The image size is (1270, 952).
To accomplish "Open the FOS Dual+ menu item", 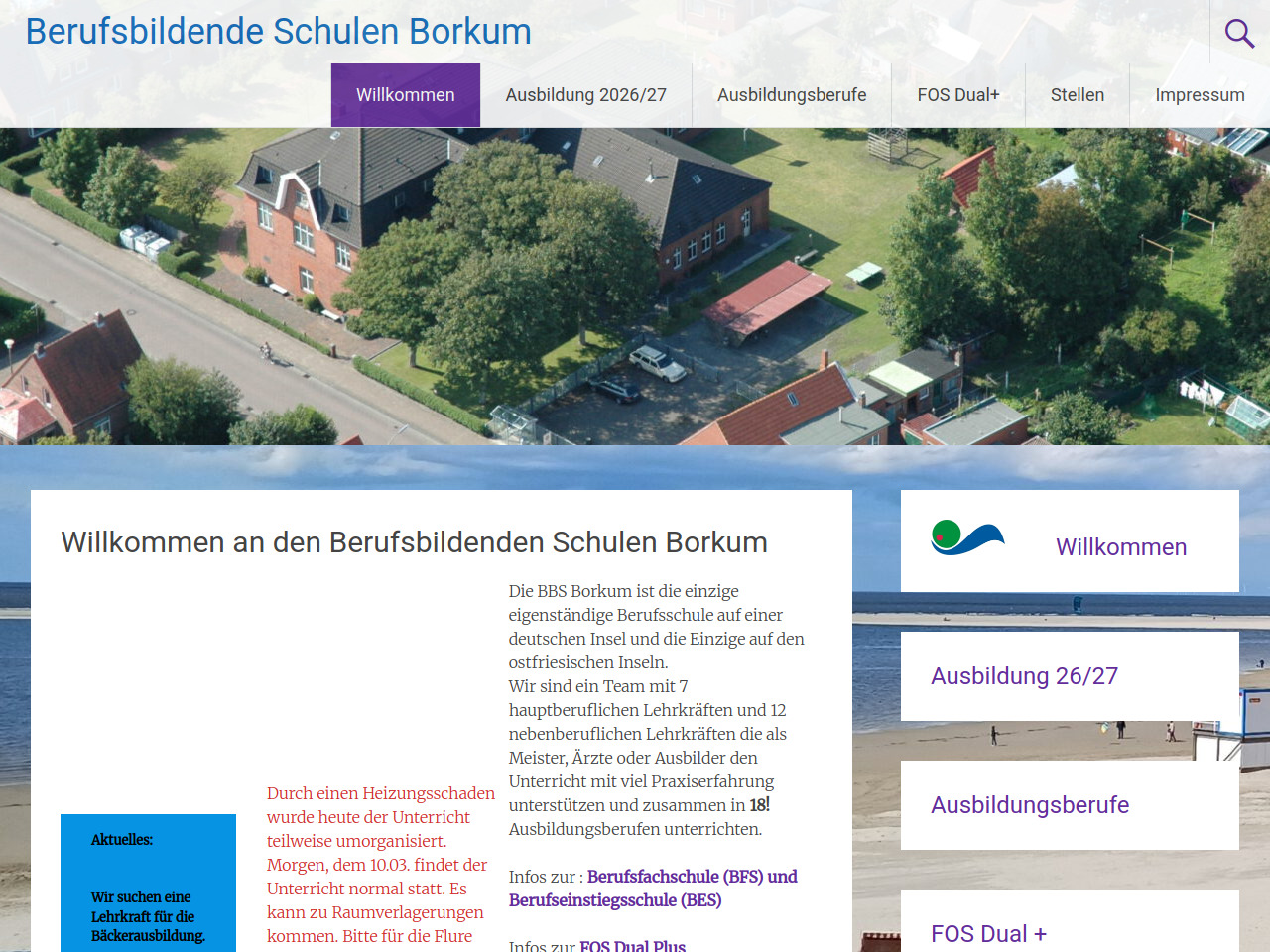I will [x=957, y=95].
